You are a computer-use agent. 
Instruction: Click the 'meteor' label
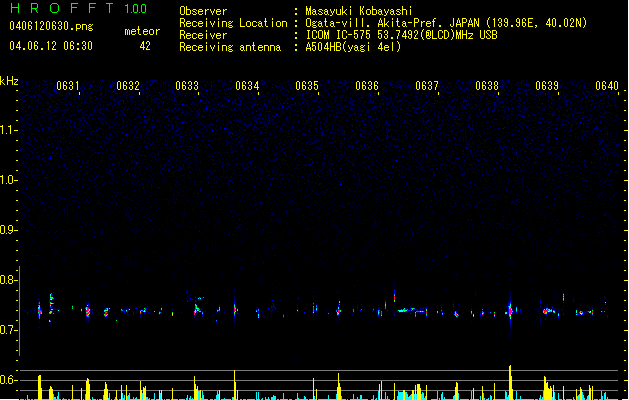tap(142, 31)
